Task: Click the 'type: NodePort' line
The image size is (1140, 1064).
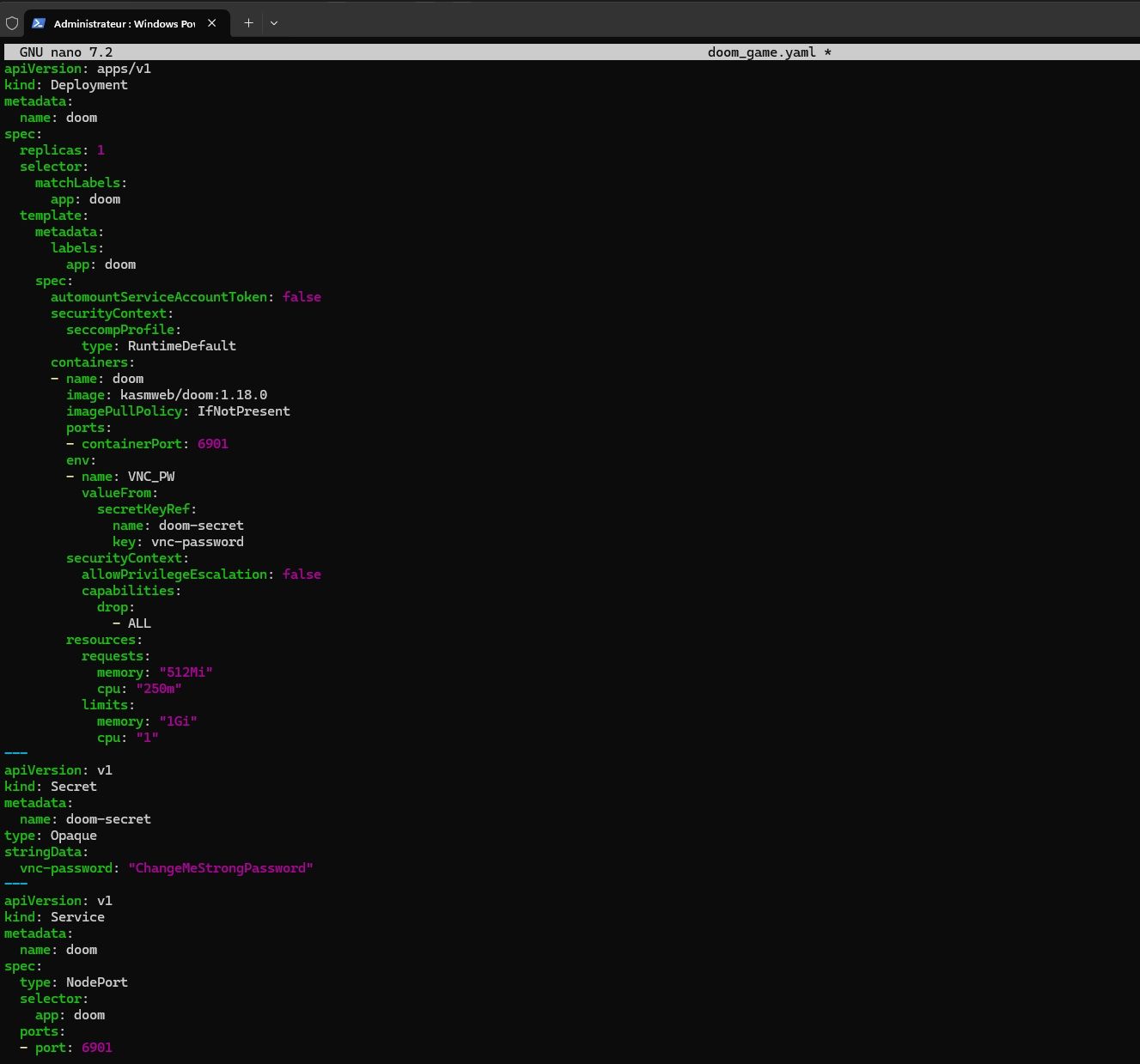Action: [x=74, y=982]
